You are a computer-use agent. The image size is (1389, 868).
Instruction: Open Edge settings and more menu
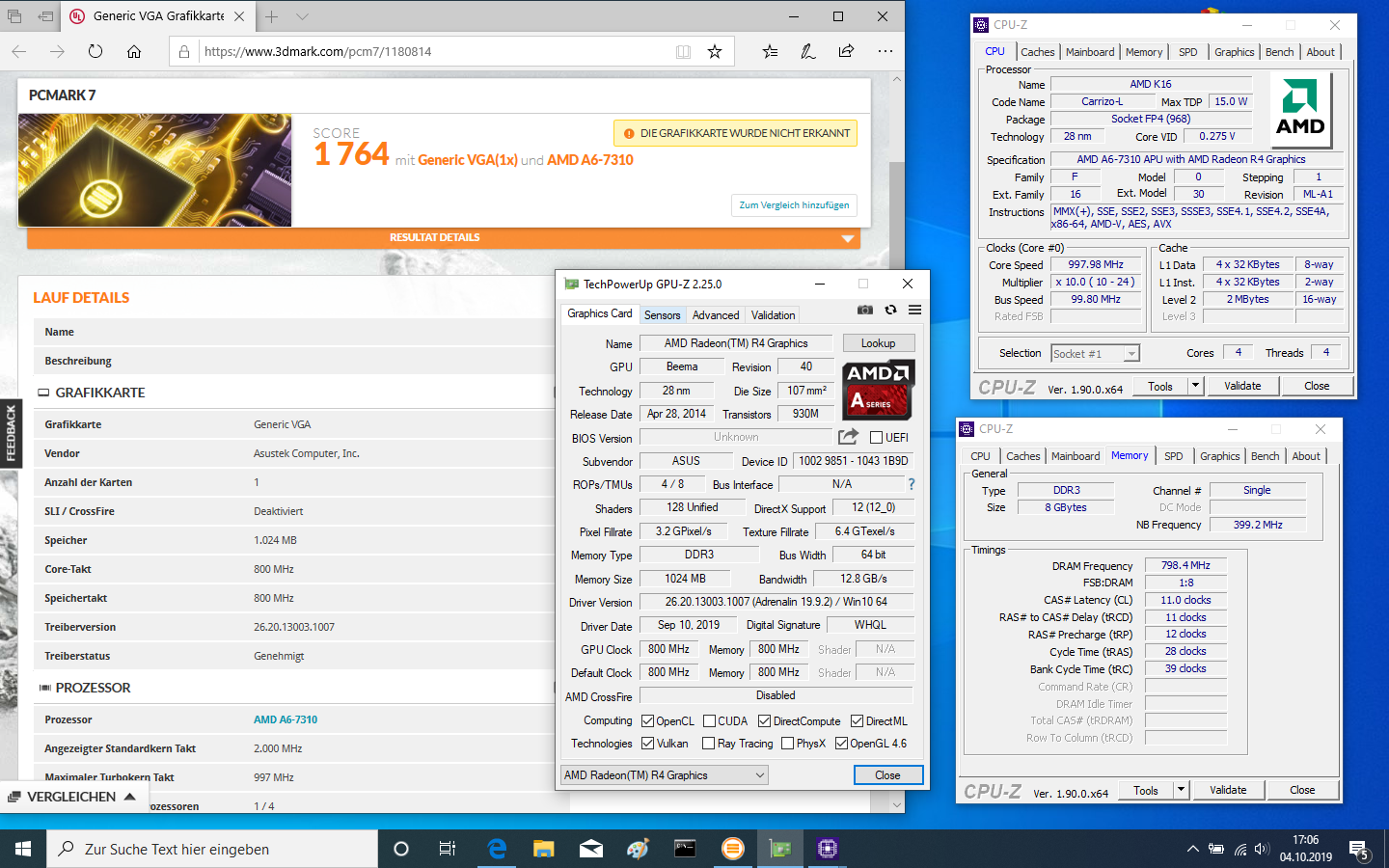[885, 51]
